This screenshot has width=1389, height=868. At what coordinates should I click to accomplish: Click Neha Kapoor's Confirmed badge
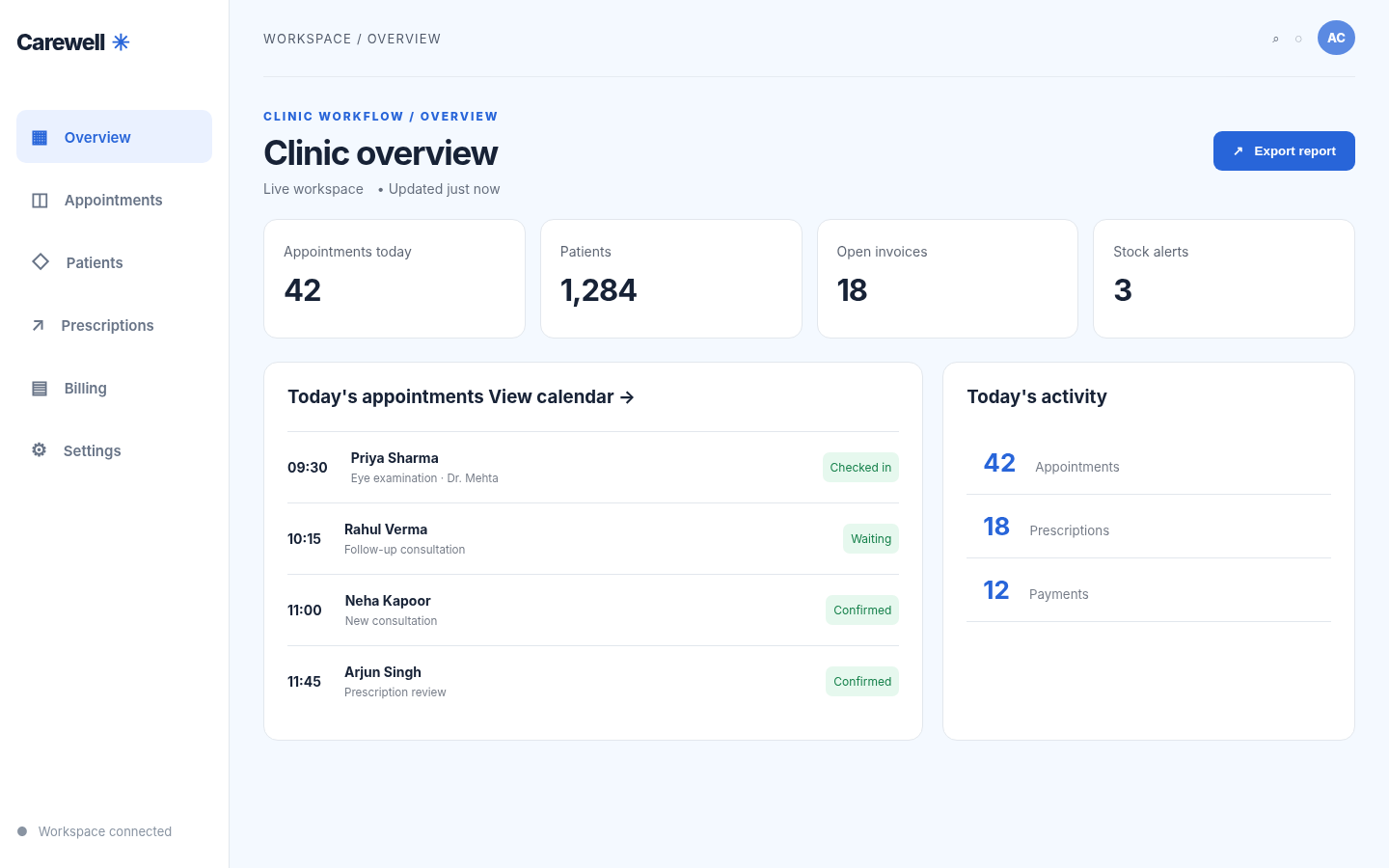pos(862,610)
